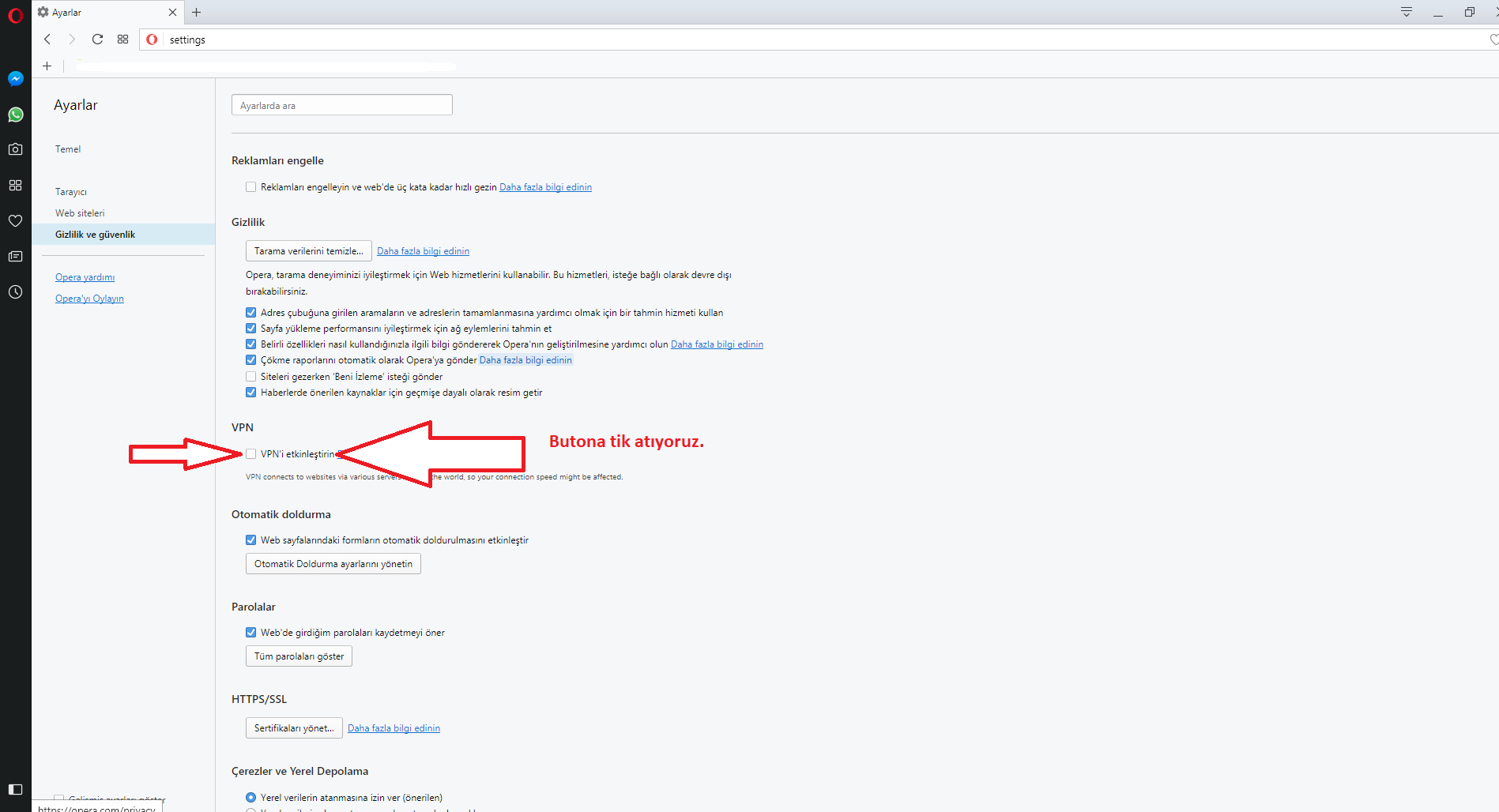Restore down the Opera window
Viewport: 1499px width, 812px height.
(1470, 12)
